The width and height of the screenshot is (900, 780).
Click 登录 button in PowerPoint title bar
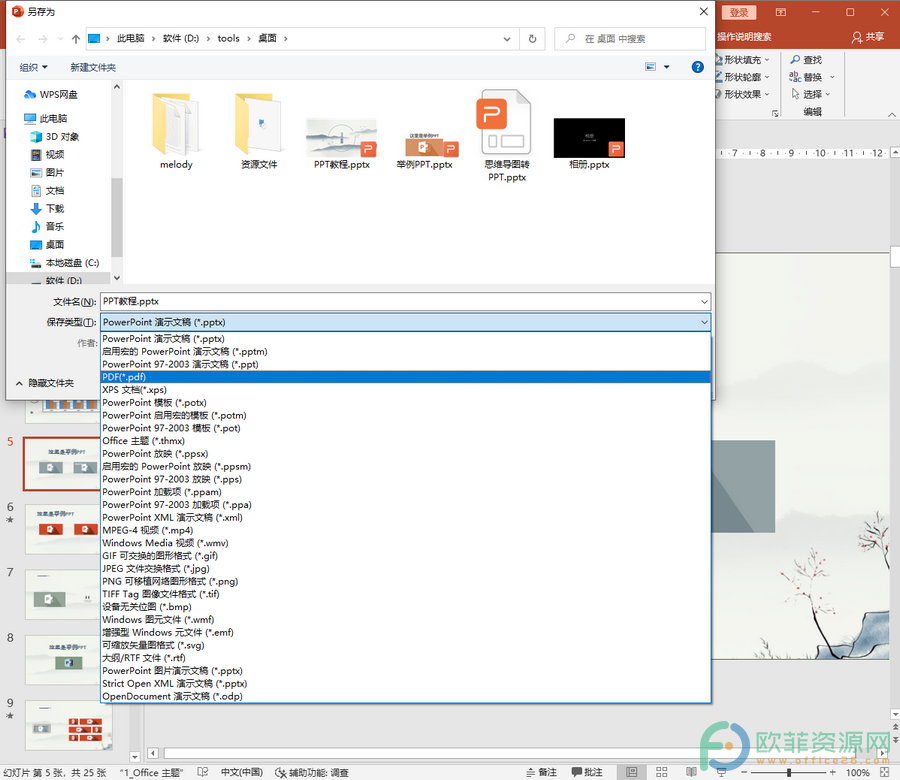pyautogui.click(x=739, y=12)
